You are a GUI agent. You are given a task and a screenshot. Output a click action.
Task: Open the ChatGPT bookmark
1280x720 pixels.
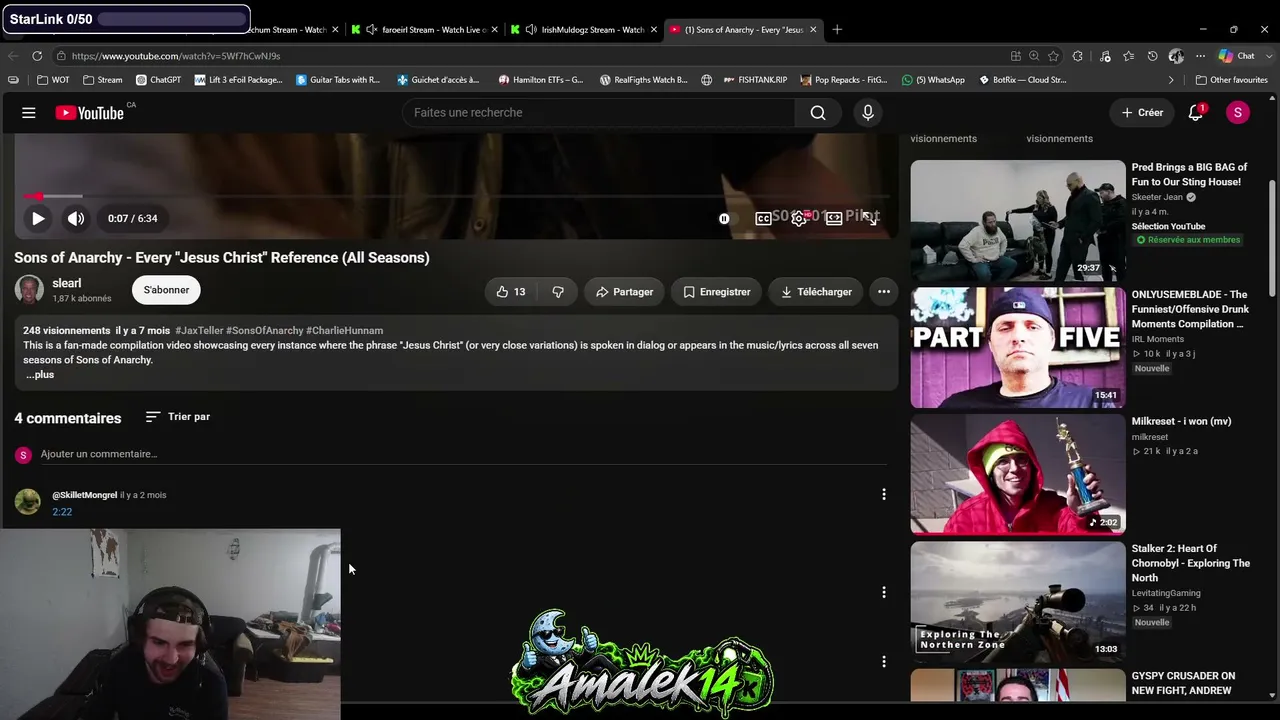coord(158,80)
